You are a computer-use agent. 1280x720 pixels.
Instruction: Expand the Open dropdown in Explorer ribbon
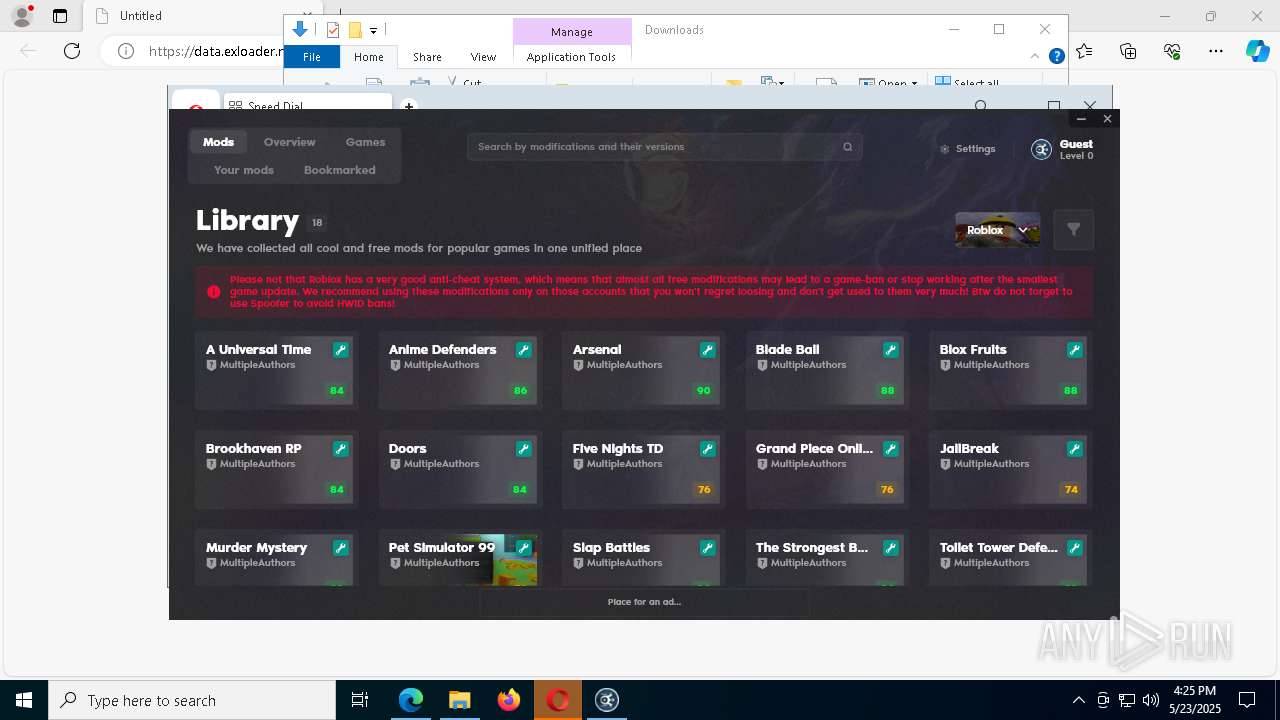pos(914,84)
